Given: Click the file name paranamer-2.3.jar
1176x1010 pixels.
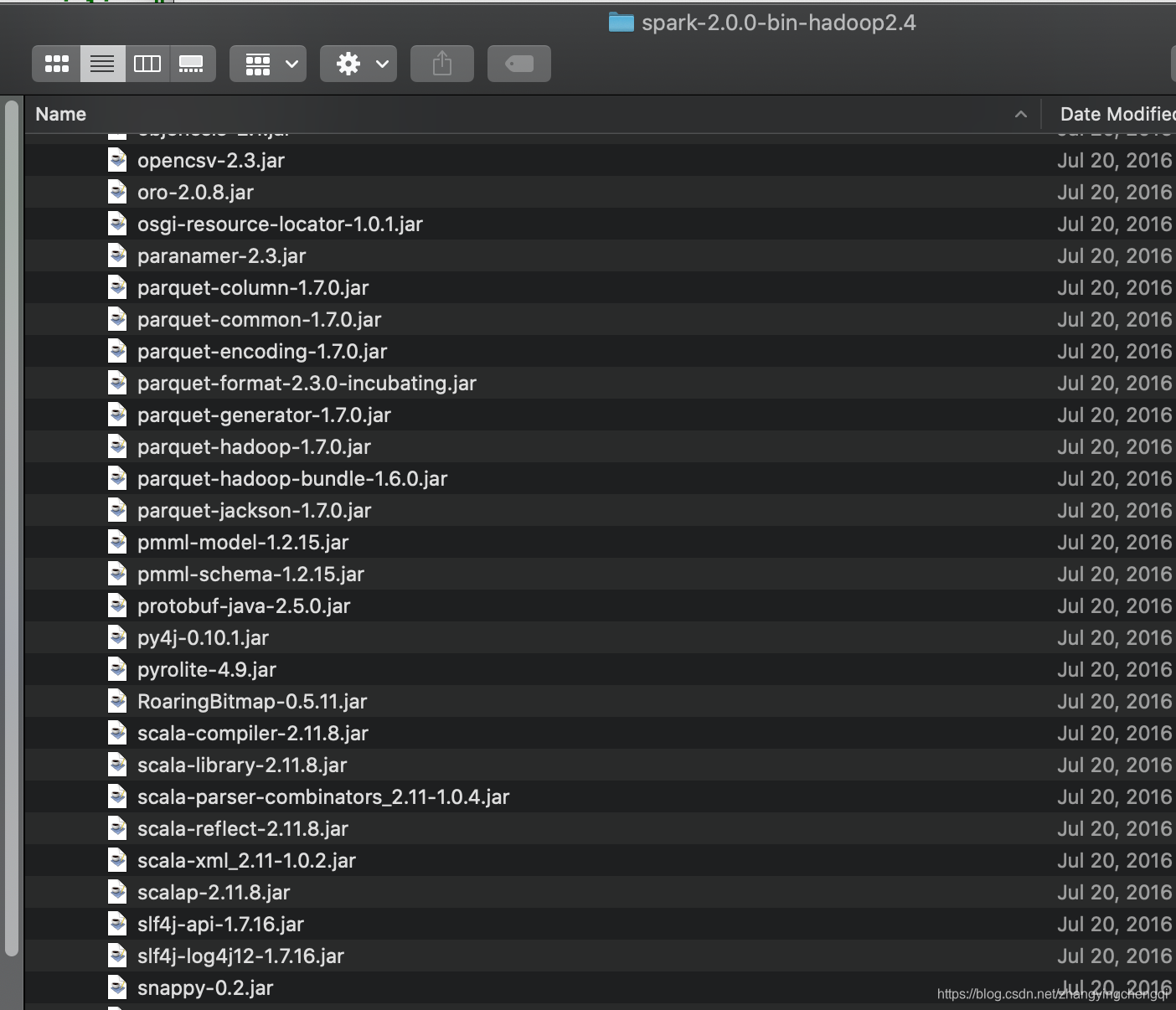Looking at the screenshot, I should tap(221, 256).
